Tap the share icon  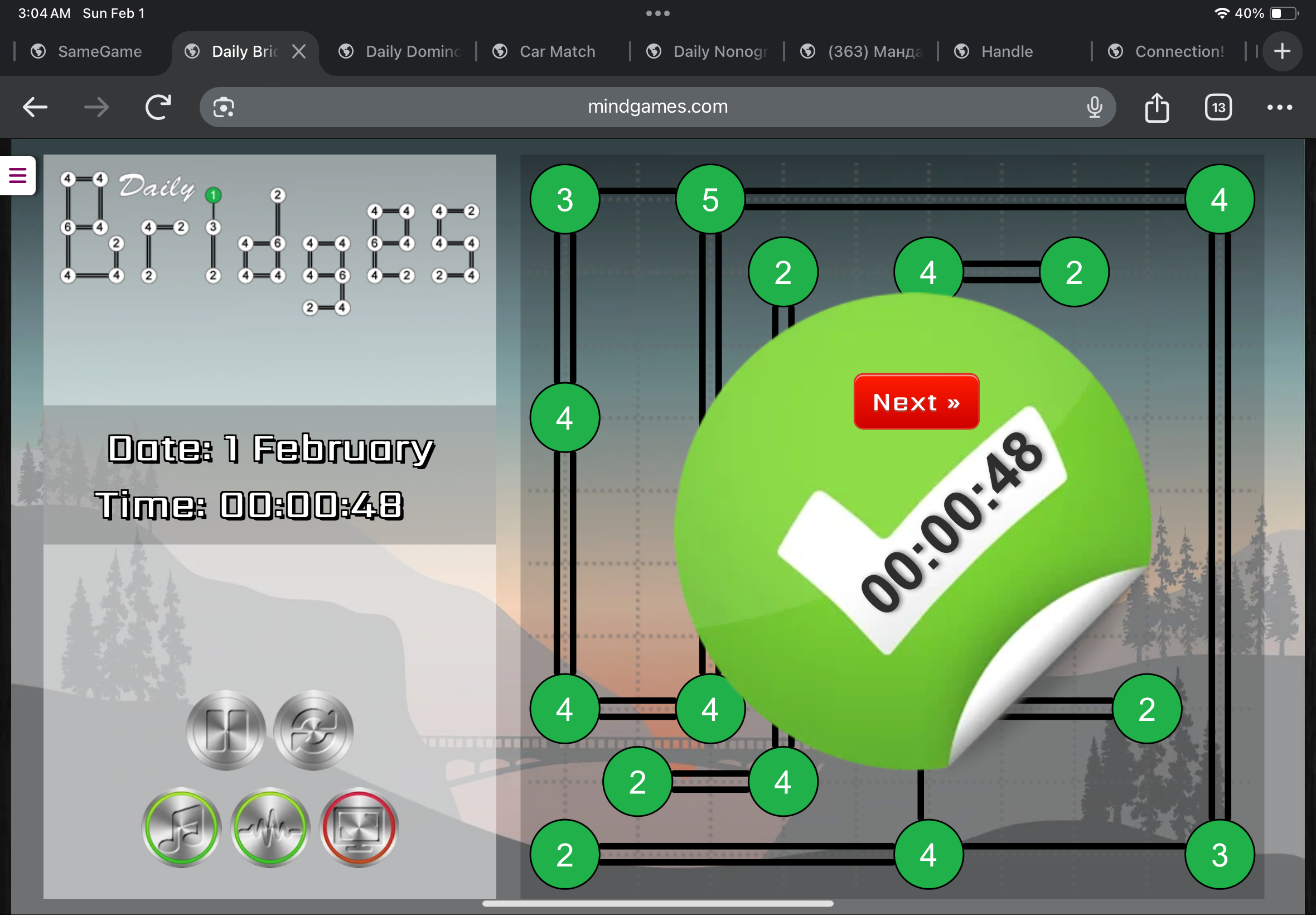point(1156,107)
